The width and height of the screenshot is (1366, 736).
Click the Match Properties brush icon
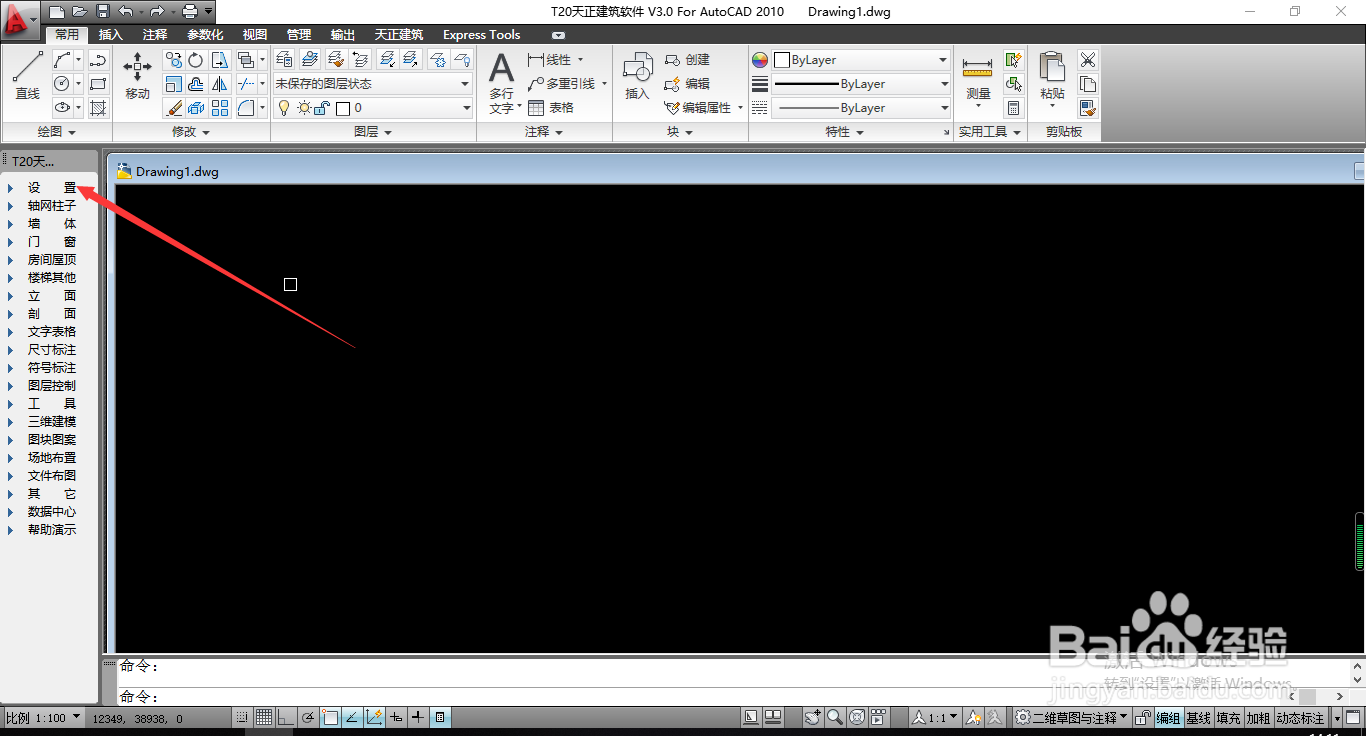point(1088,108)
